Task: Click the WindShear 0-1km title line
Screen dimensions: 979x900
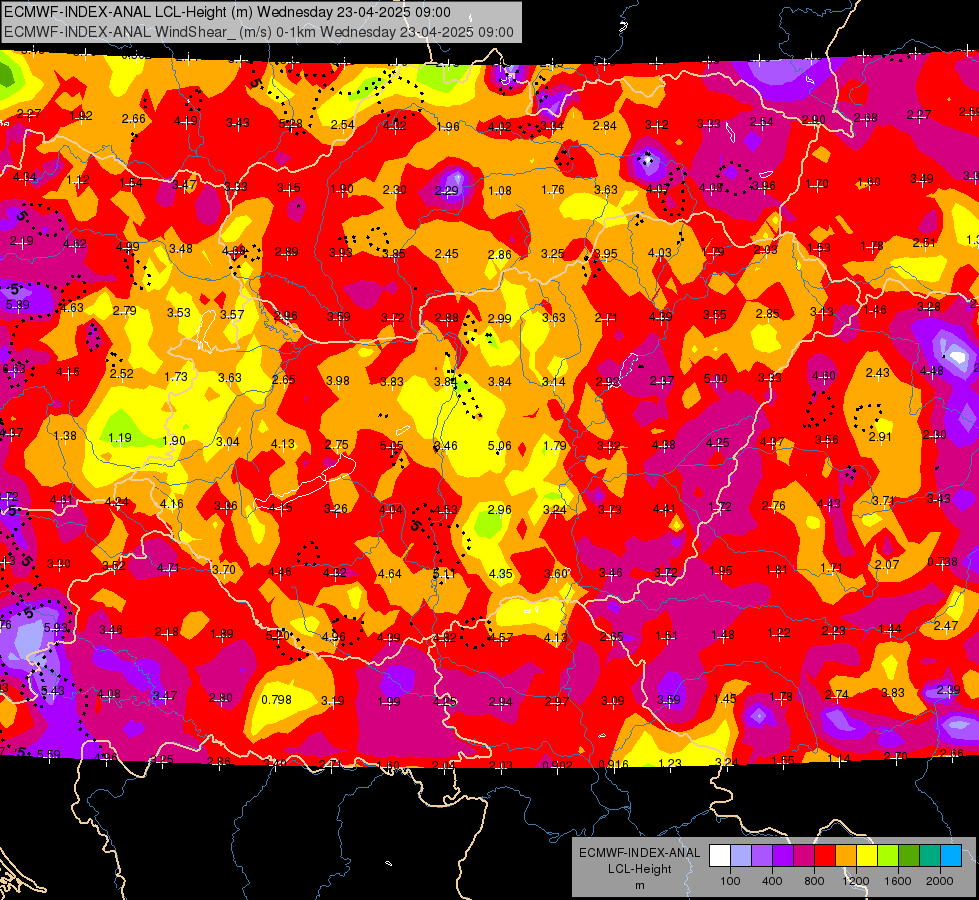Action: pyautogui.click(x=258, y=32)
